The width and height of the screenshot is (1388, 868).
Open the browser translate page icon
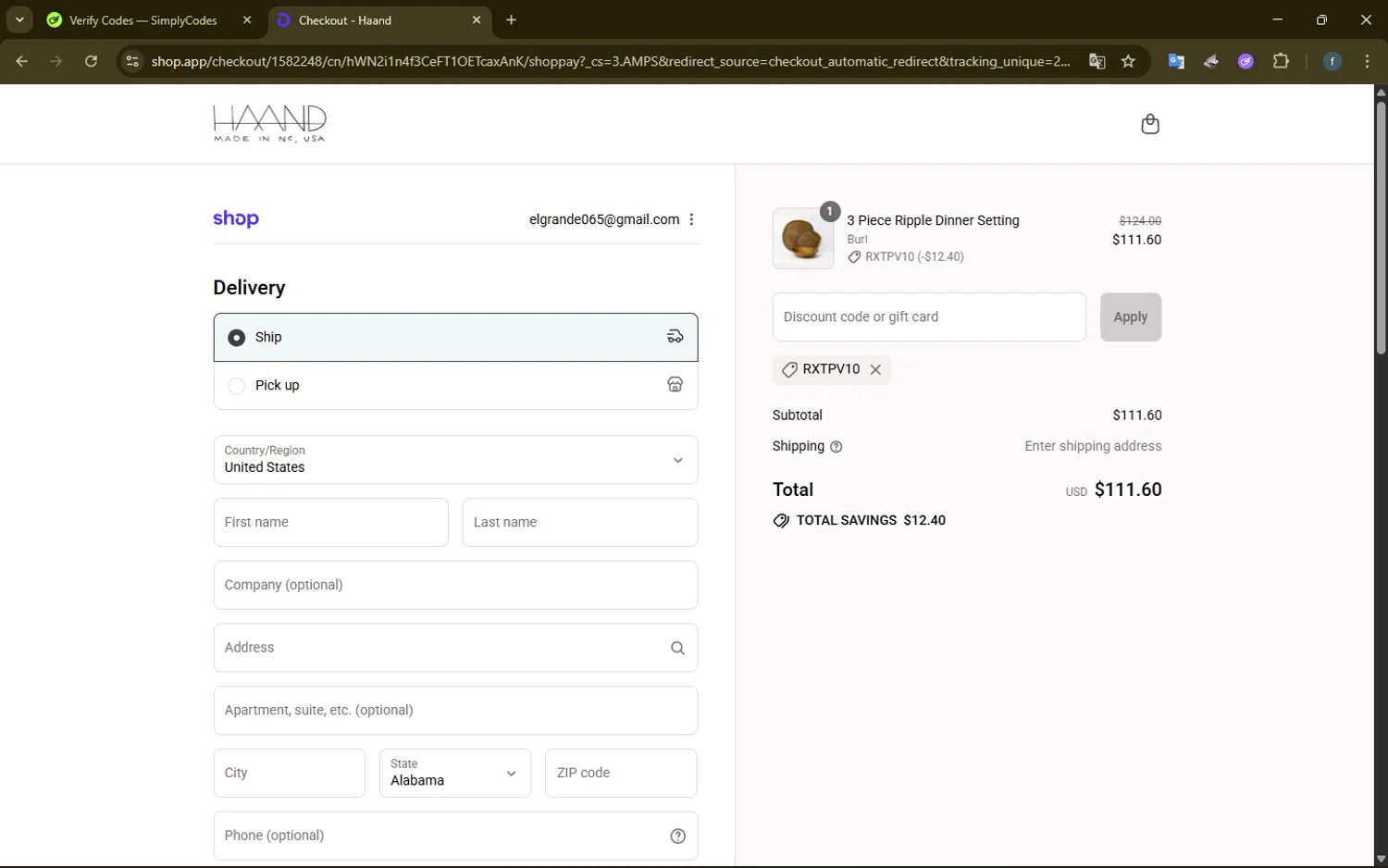1097,61
